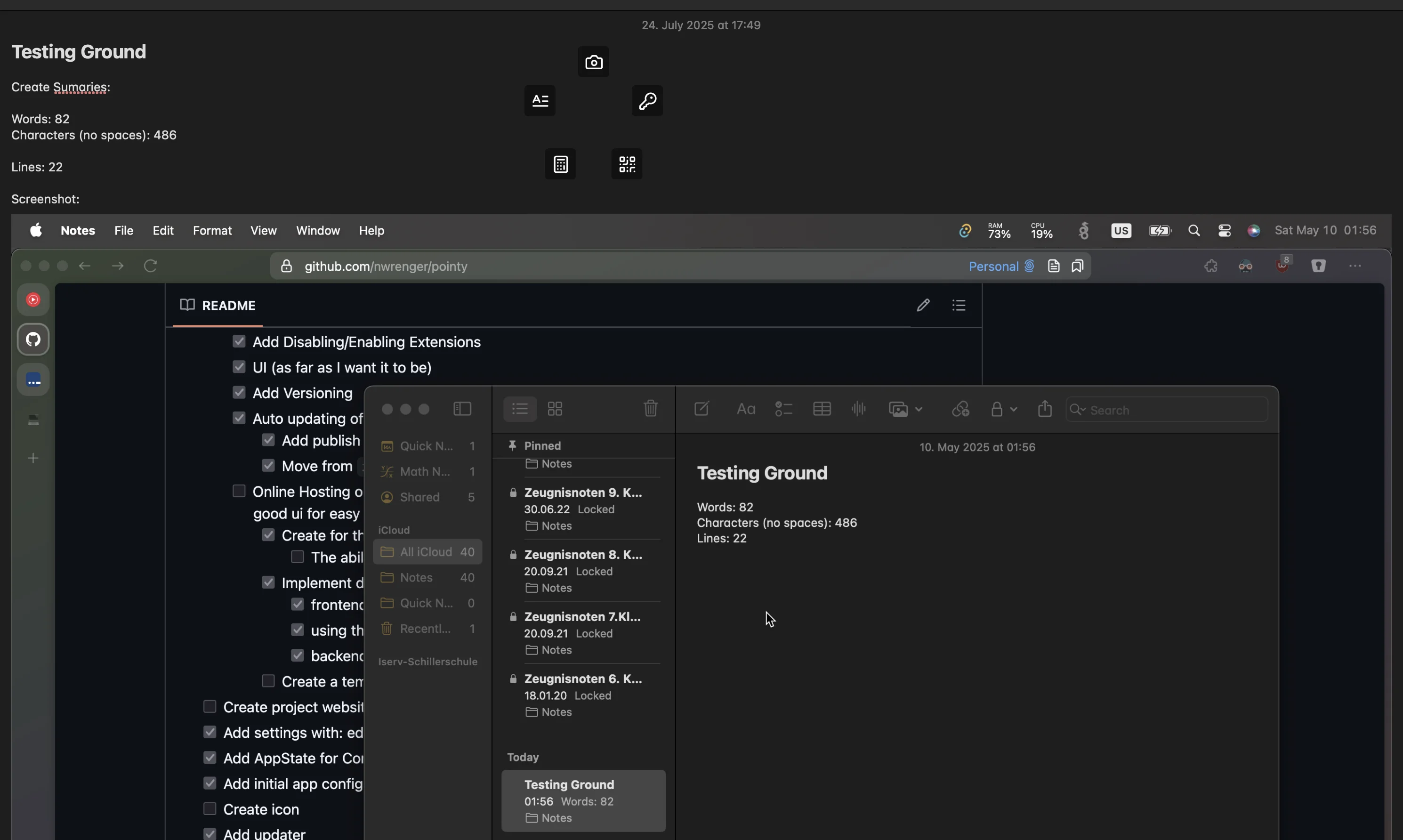Open the Aa text format button
Image resolution: width=1403 pixels, height=840 pixels.
[x=746, y=409]
